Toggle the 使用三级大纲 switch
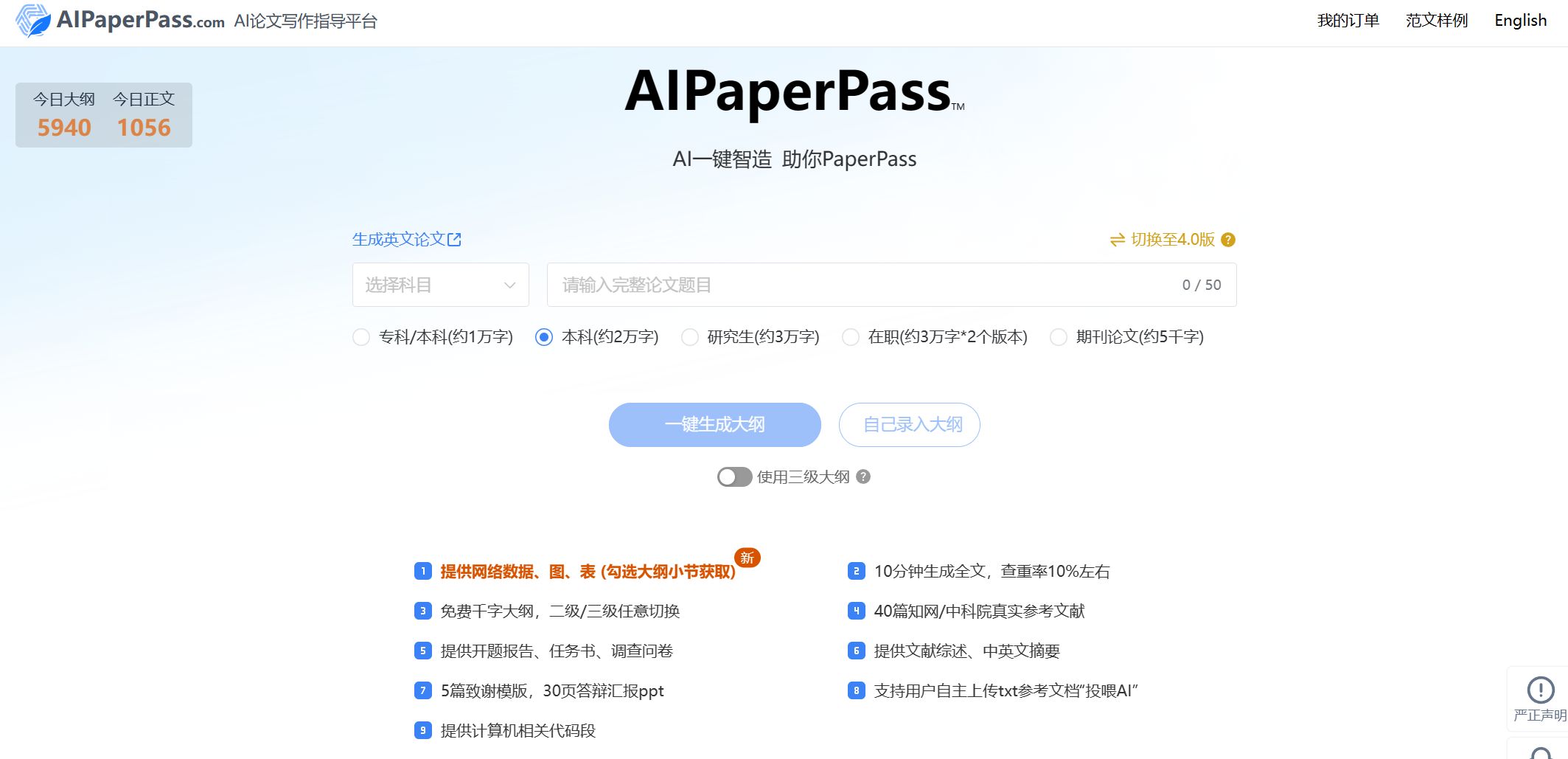1568x759 pixels. pos(734,477)
